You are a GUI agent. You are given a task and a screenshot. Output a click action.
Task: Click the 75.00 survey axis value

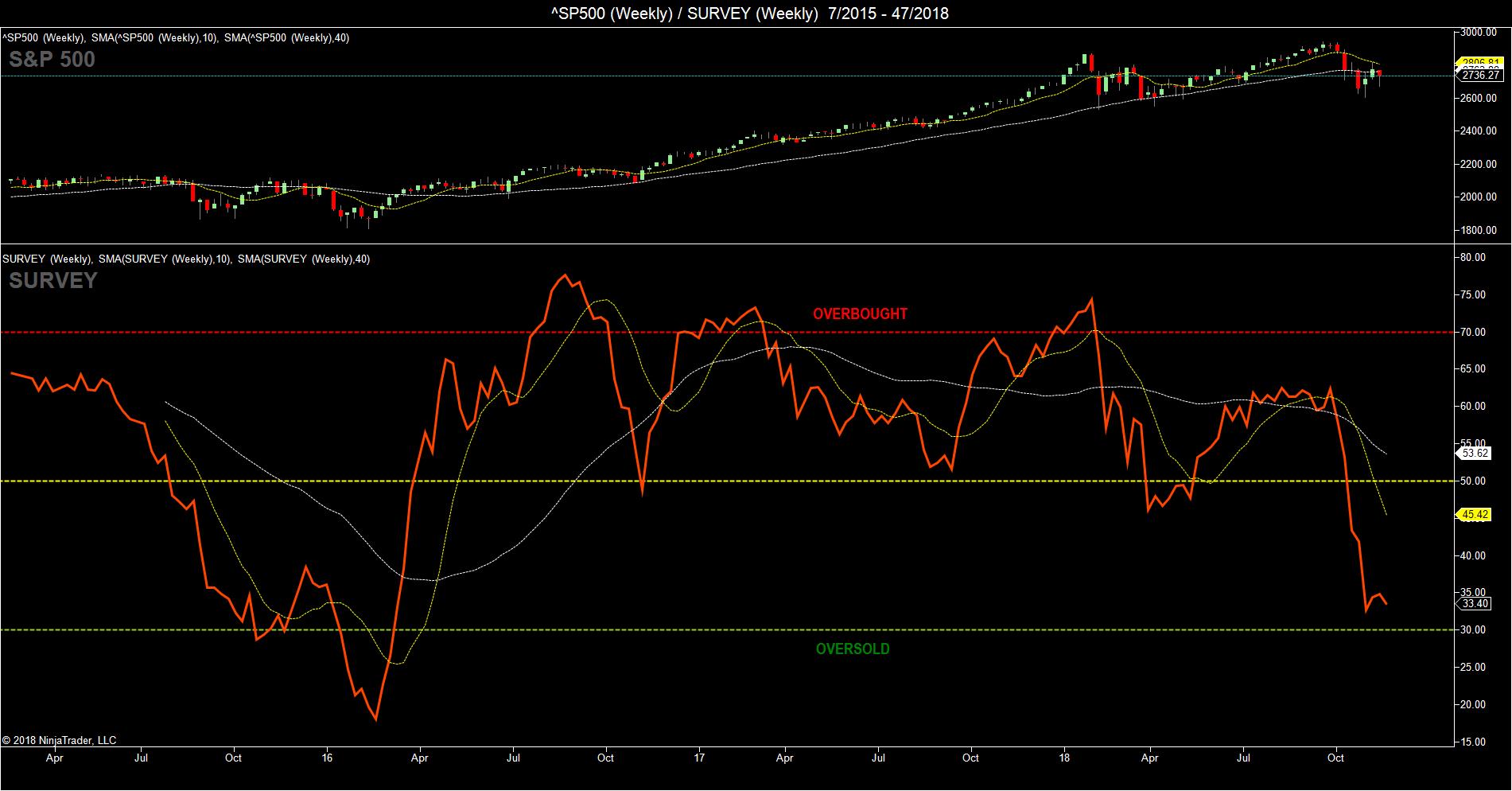click(x=1474, y=294)
